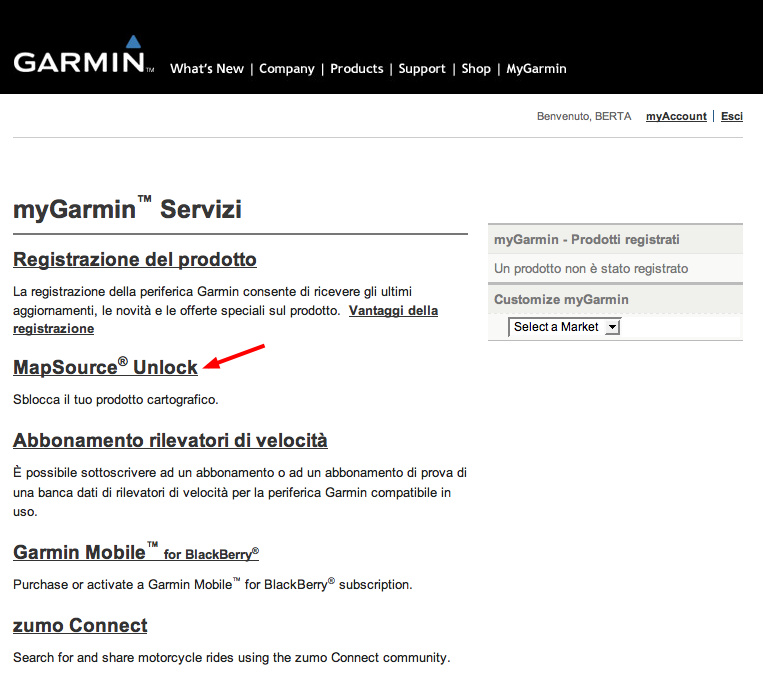The height and width of the screenshot is (689, 763).
Task: Expand the Select a Market dropdown
Action: 564,327
